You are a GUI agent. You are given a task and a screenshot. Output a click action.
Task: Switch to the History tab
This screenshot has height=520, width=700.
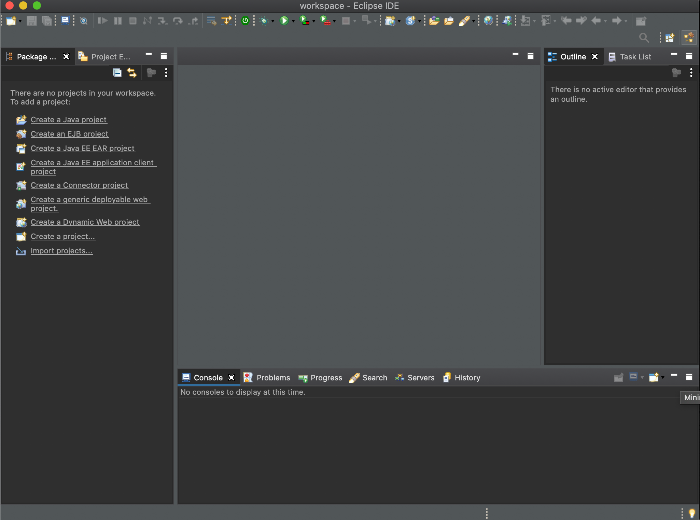[x=462, y=378]
